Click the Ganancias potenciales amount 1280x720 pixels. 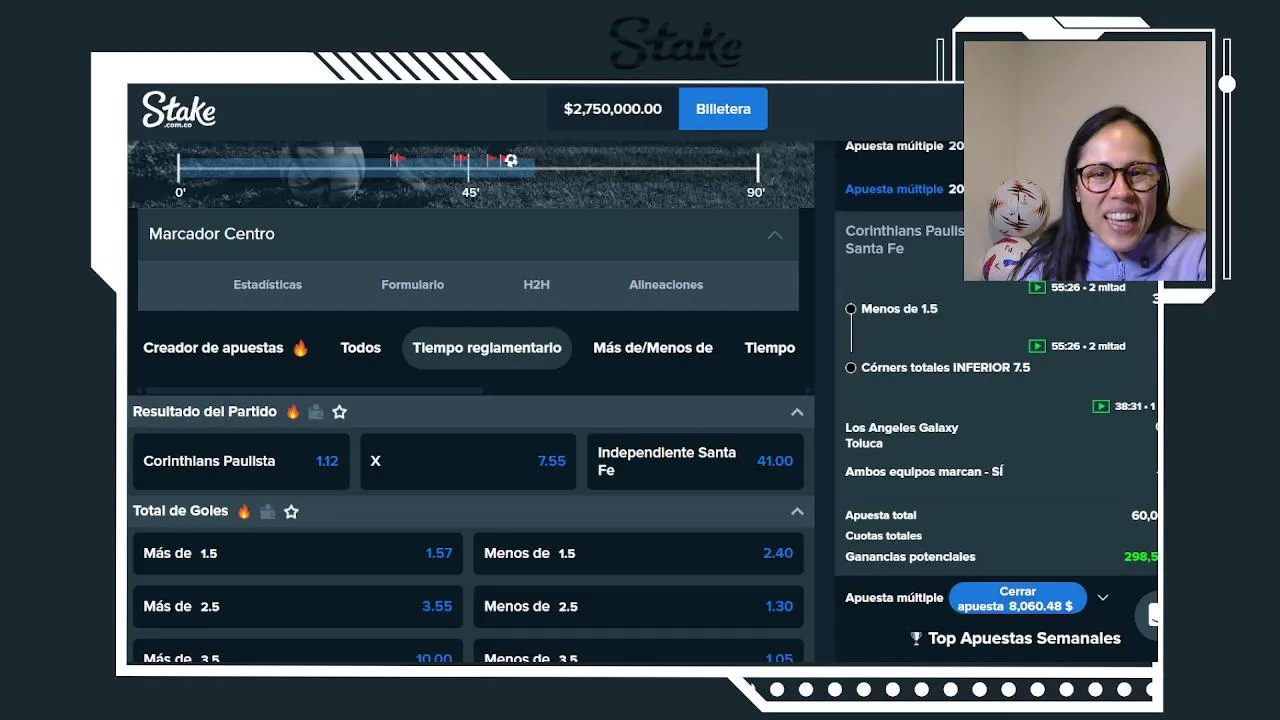point(1141,557)
